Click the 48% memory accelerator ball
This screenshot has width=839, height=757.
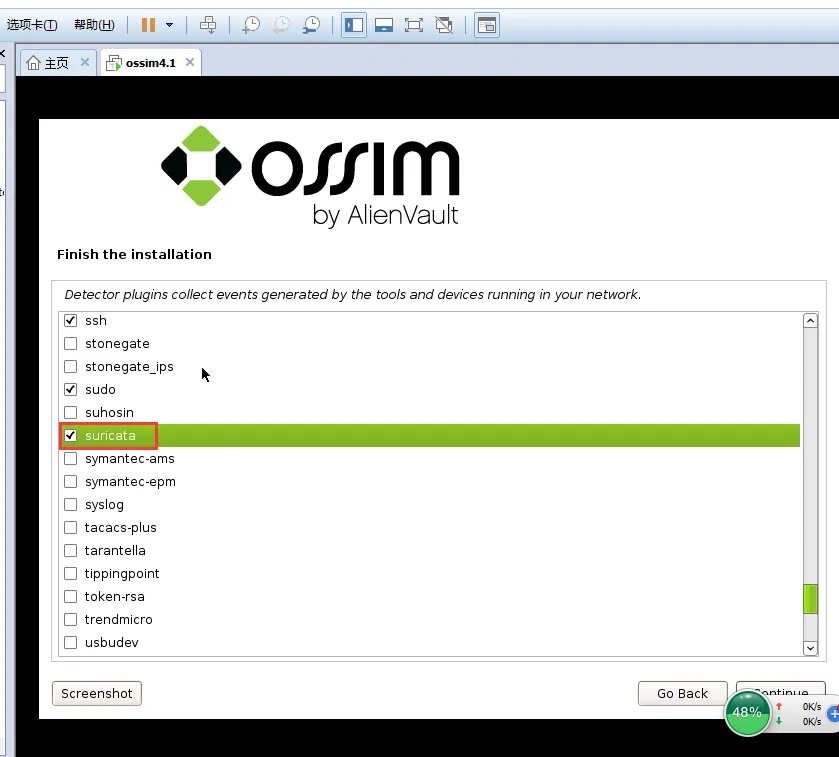point(747,713)
